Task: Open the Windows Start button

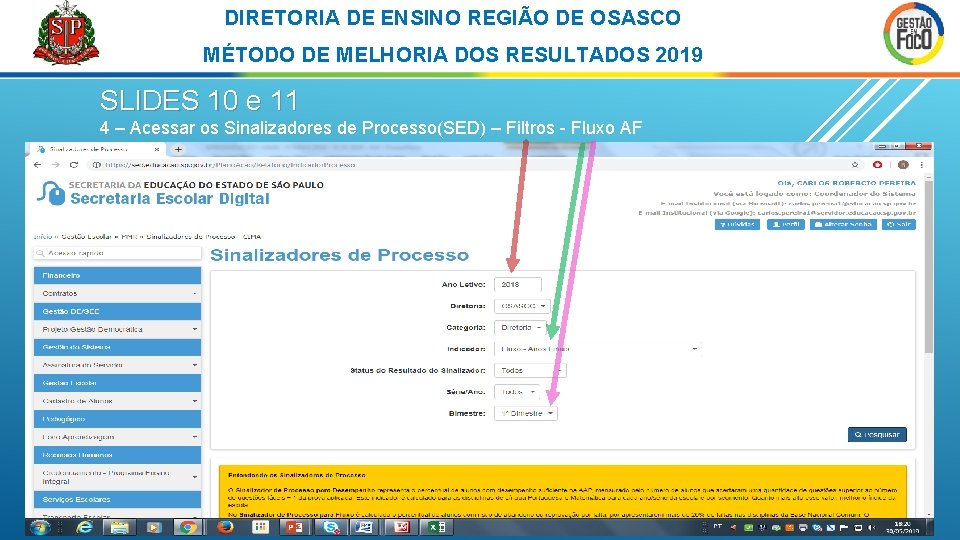Action: coord(40,527)
